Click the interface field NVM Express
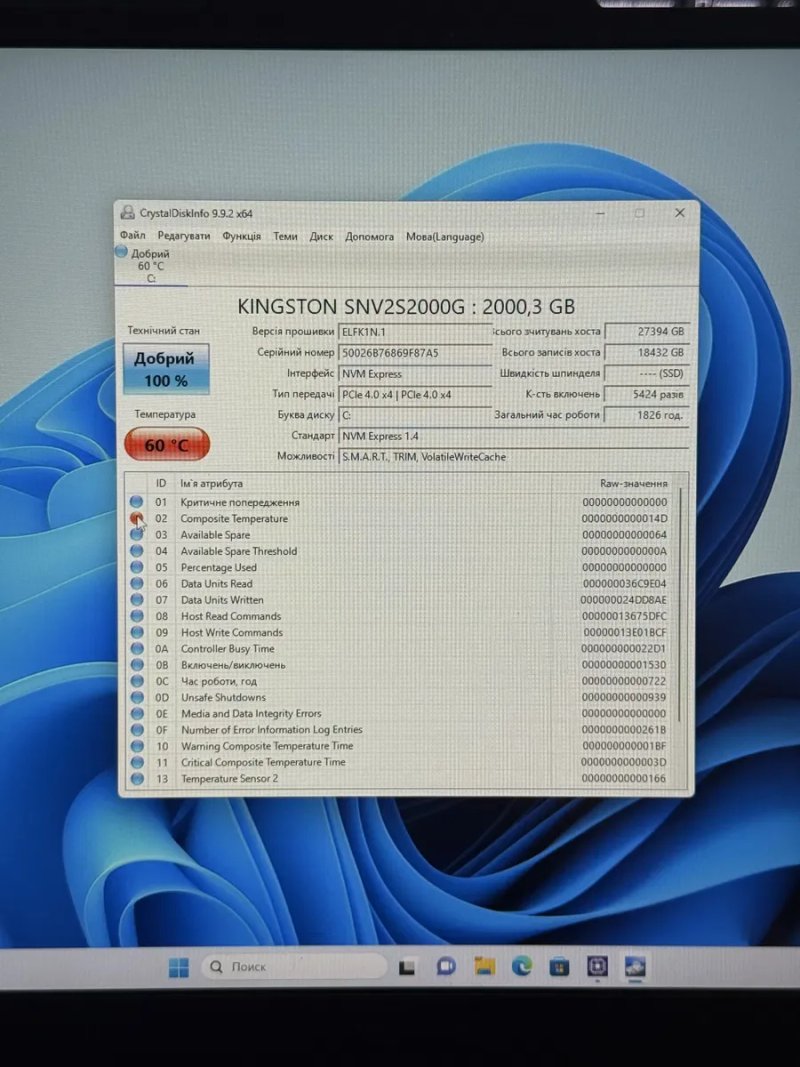800x1067 pixels. (x=415, y=374)
